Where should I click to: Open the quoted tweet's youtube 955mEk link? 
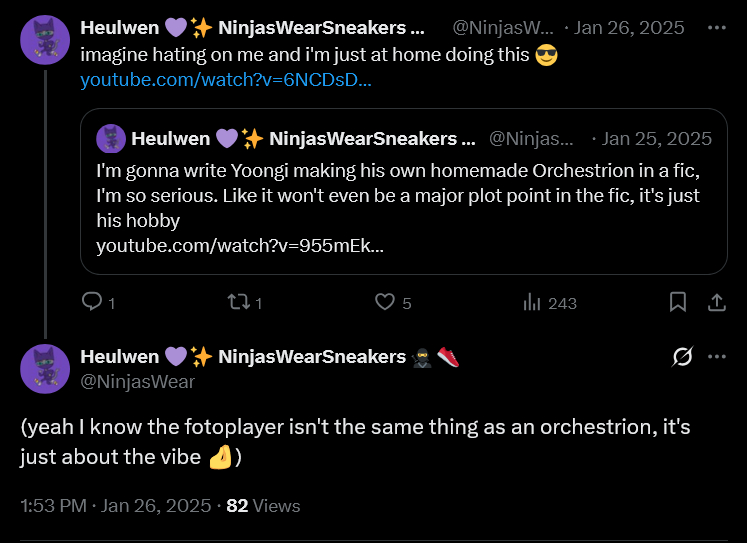point(240,244)
